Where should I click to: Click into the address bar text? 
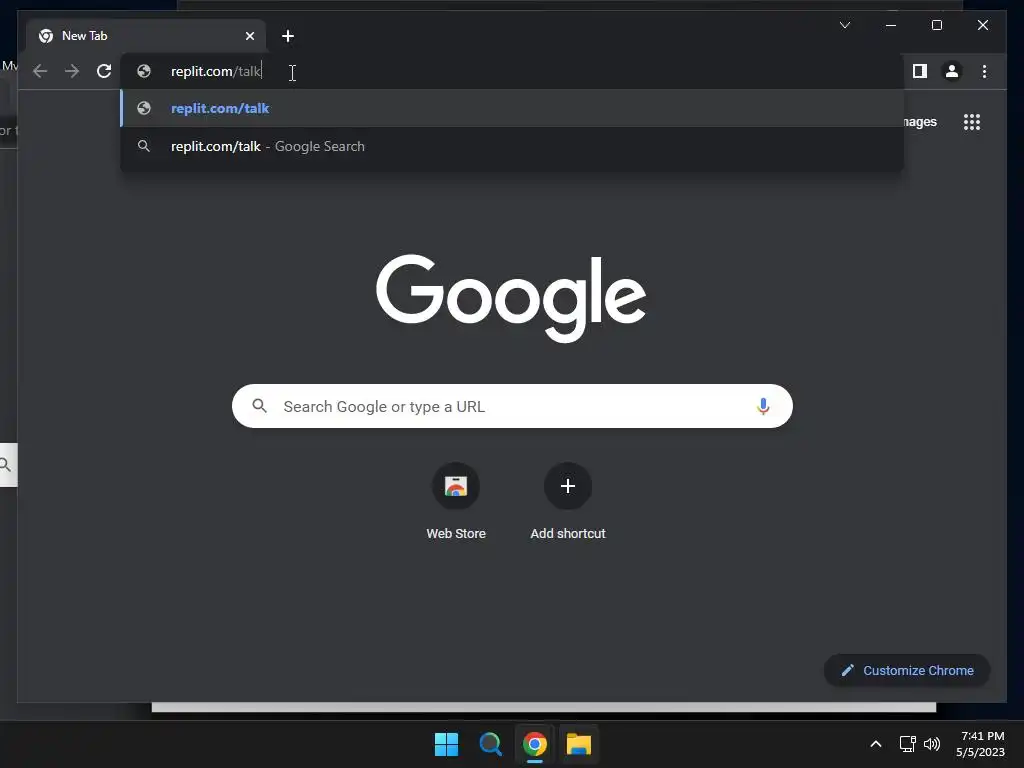tap(216, 71)
